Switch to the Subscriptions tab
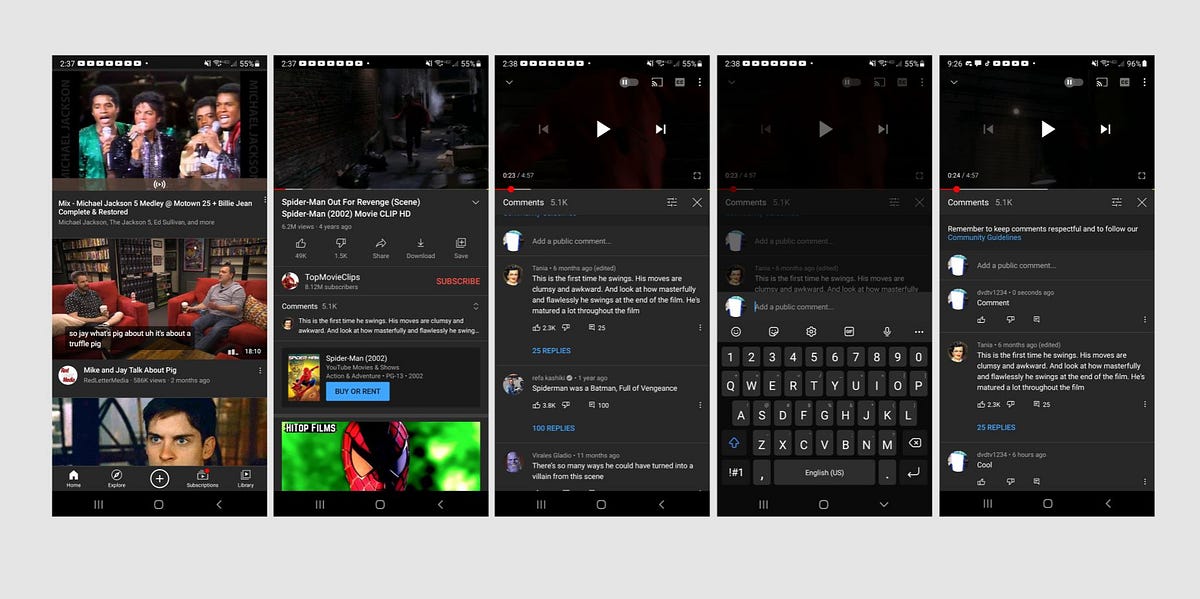Image resolution: width=1200 pixels, height=599 pixels. 203,478
